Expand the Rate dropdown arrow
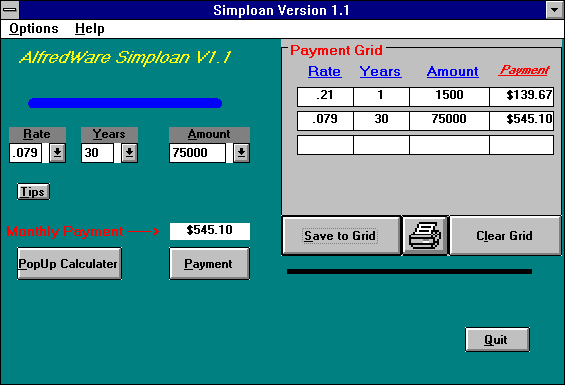 (x=57, y=153)
